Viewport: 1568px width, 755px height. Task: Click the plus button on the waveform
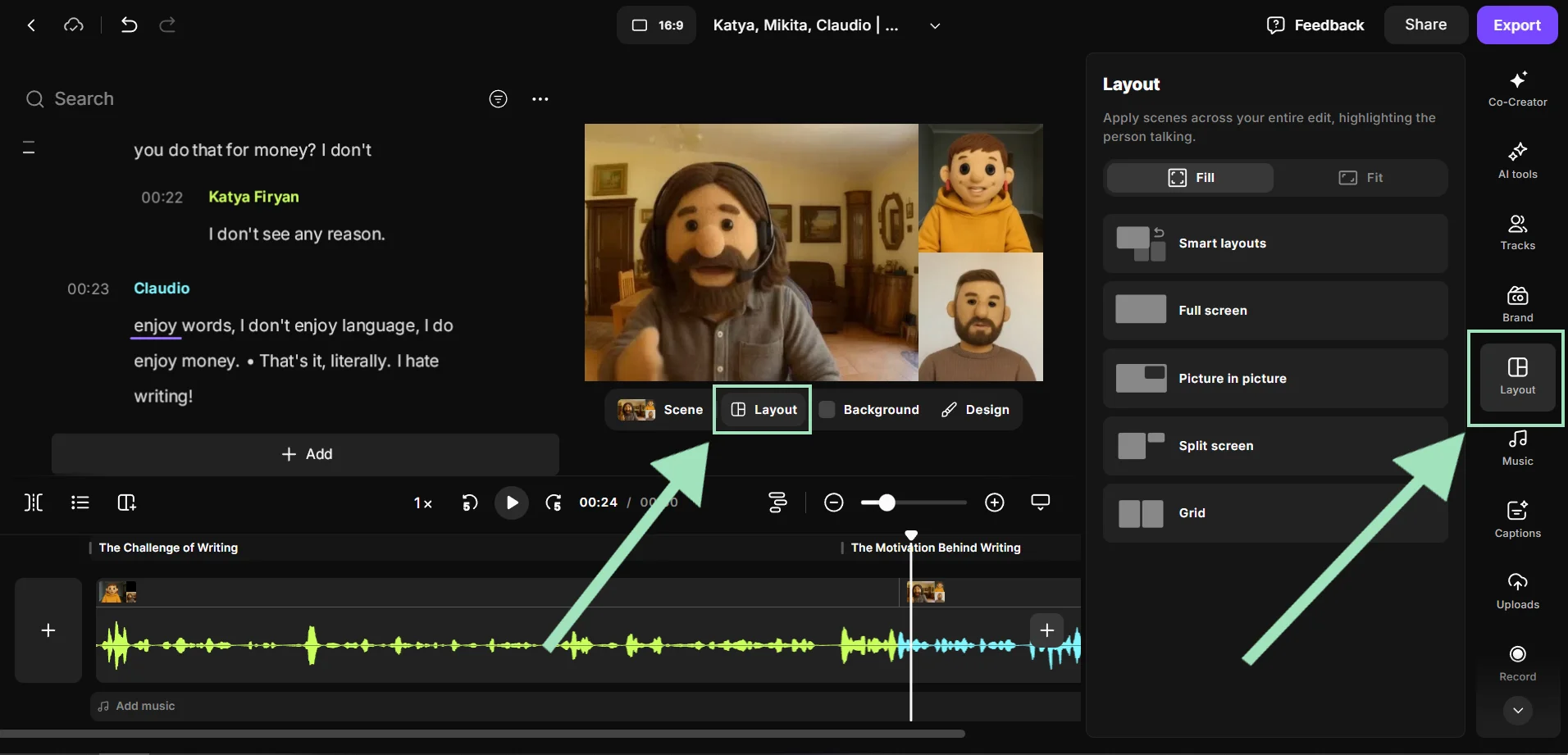(x=1046, y=630)
